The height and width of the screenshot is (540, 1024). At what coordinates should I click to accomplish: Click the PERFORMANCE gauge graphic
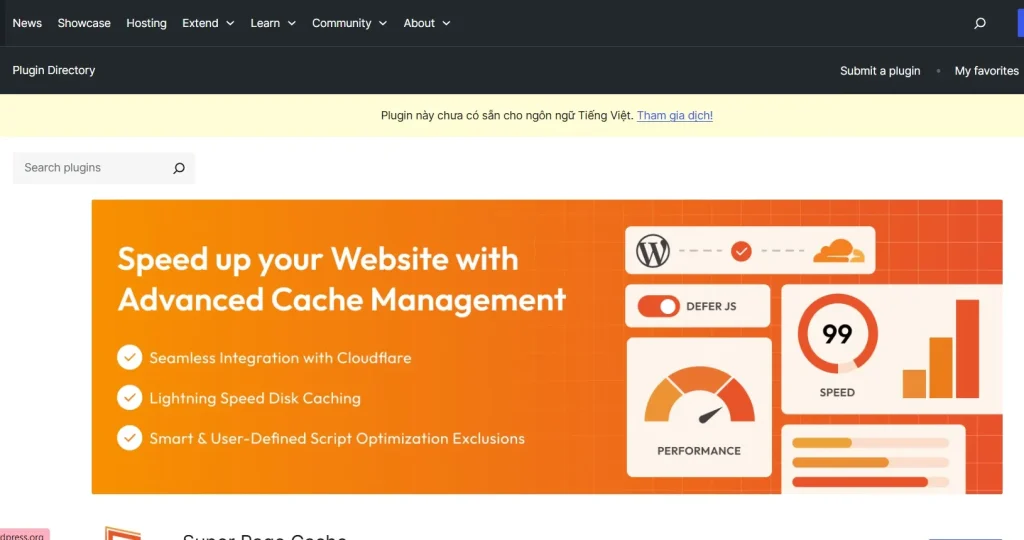click(x=699, y=396)
